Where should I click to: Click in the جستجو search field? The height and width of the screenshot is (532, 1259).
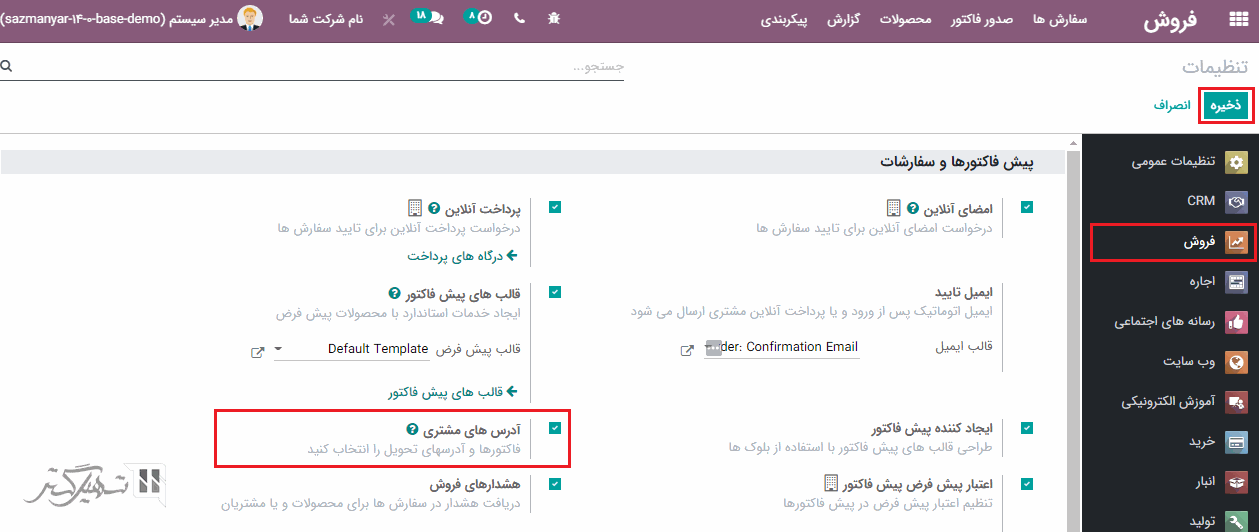pyautogui.click(x=320, y=66)
